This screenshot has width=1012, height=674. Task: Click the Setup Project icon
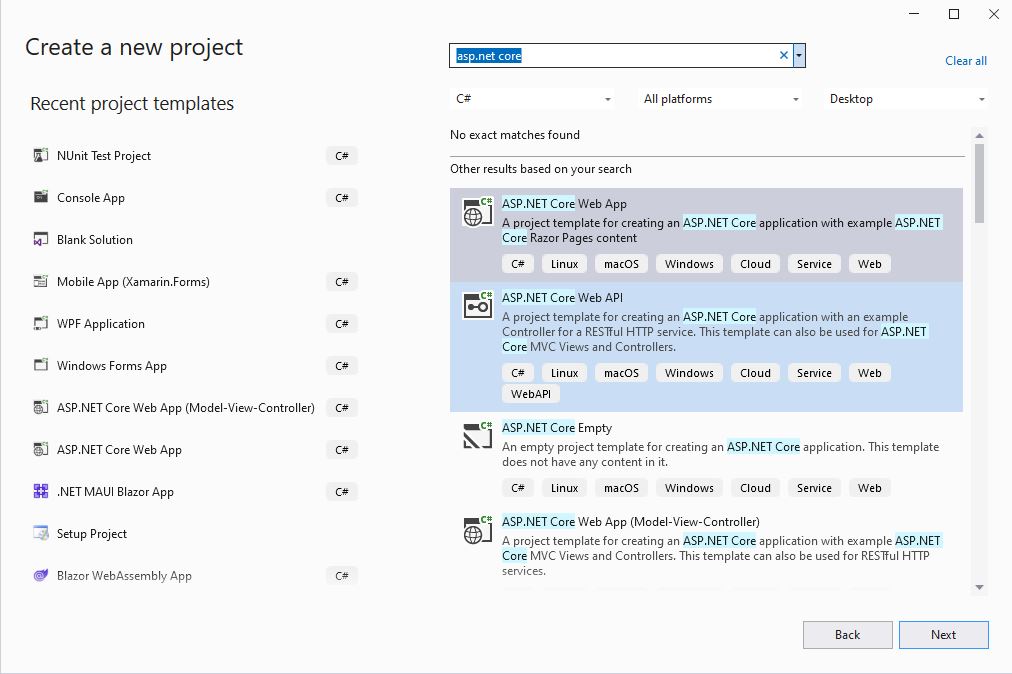(41, 533)
